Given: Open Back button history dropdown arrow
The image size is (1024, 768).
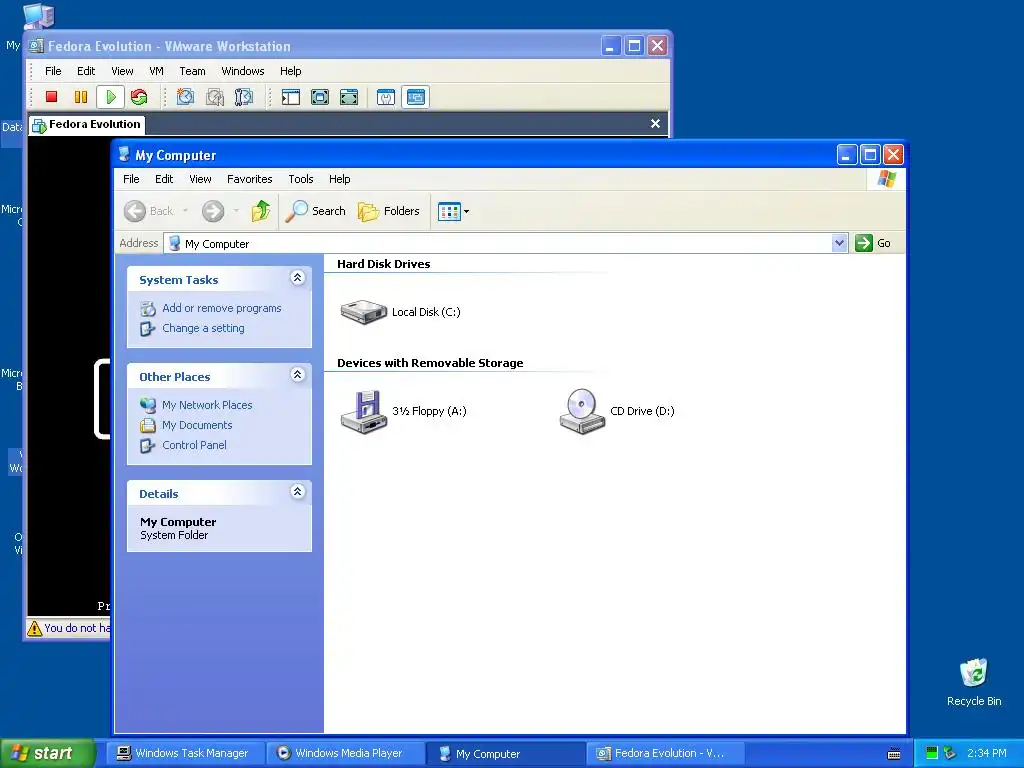Looking at the screenshot, I should 185,211.
